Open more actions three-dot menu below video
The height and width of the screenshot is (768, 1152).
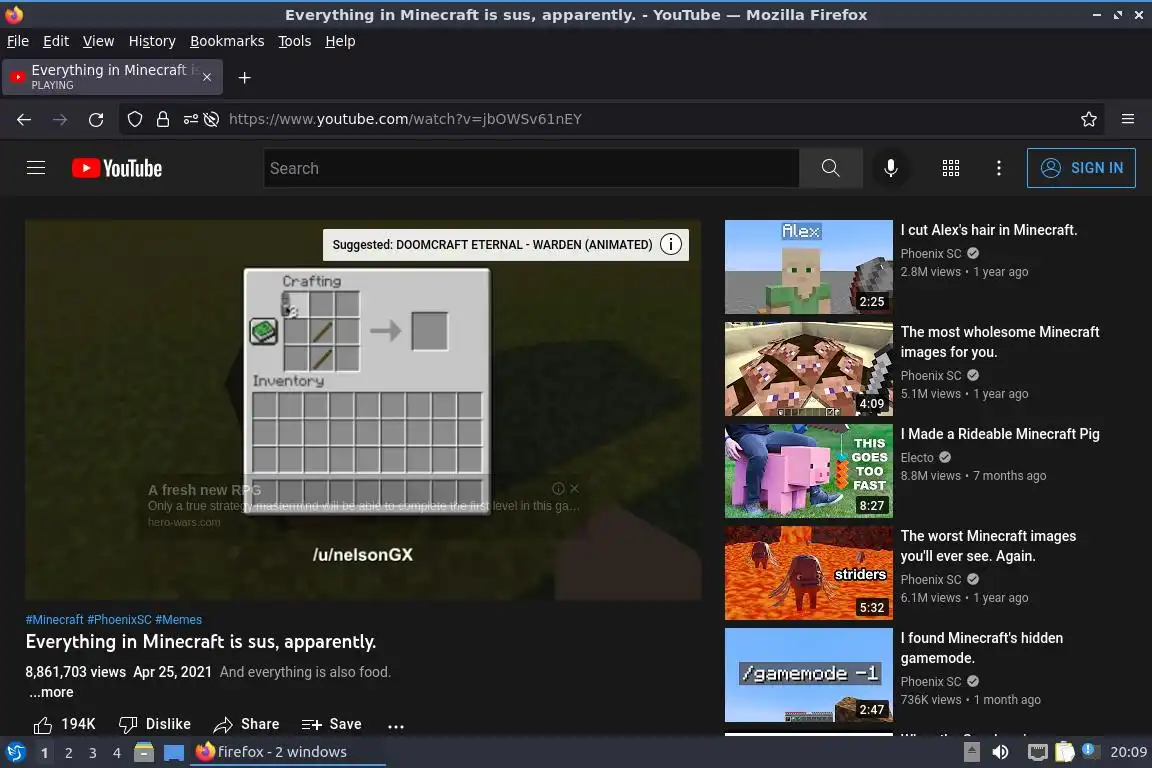[x=396, y=726]
